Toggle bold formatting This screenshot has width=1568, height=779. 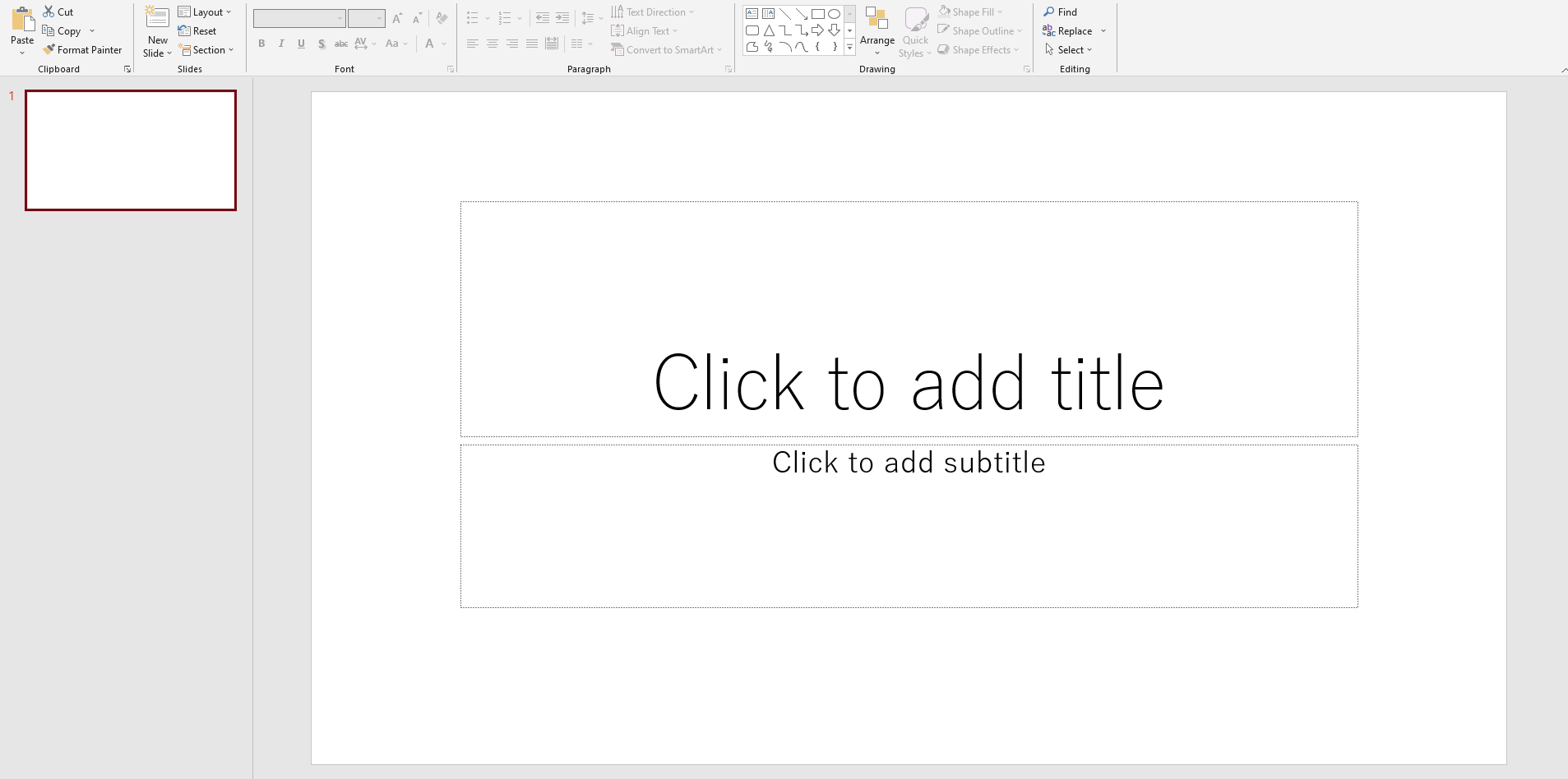click(261, 44)
